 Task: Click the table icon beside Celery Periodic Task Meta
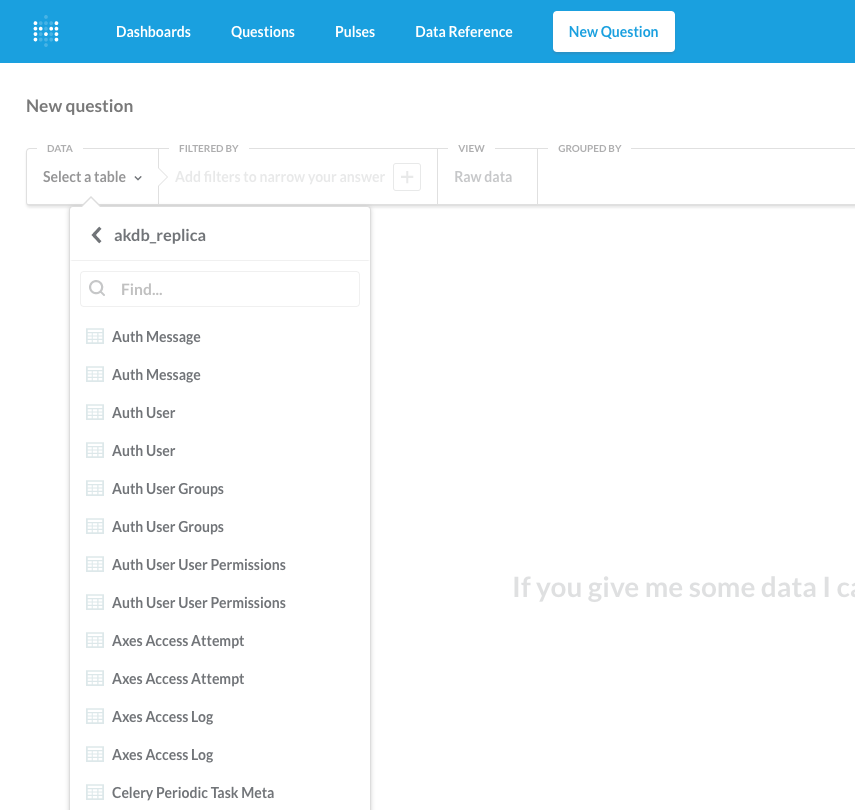(95, 792)
